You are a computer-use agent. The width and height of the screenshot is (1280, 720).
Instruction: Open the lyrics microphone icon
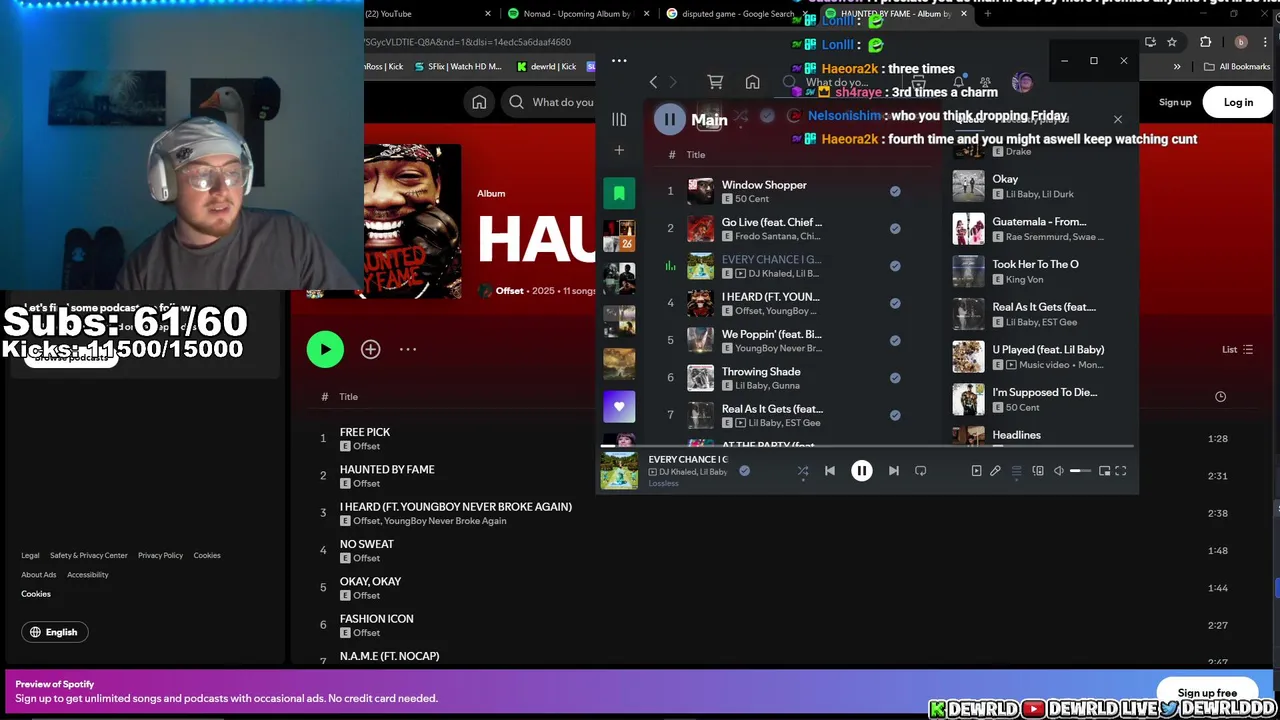pyautogui.click(x=995, y=471)
